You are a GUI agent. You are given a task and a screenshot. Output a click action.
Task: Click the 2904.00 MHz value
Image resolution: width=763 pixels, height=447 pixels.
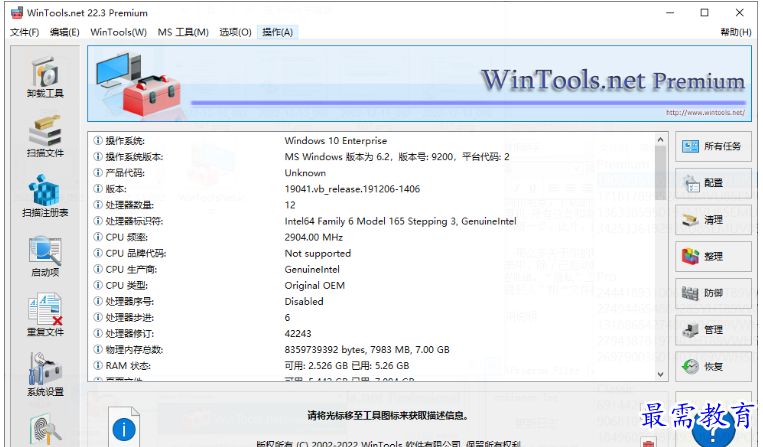(x=314, y=237)
